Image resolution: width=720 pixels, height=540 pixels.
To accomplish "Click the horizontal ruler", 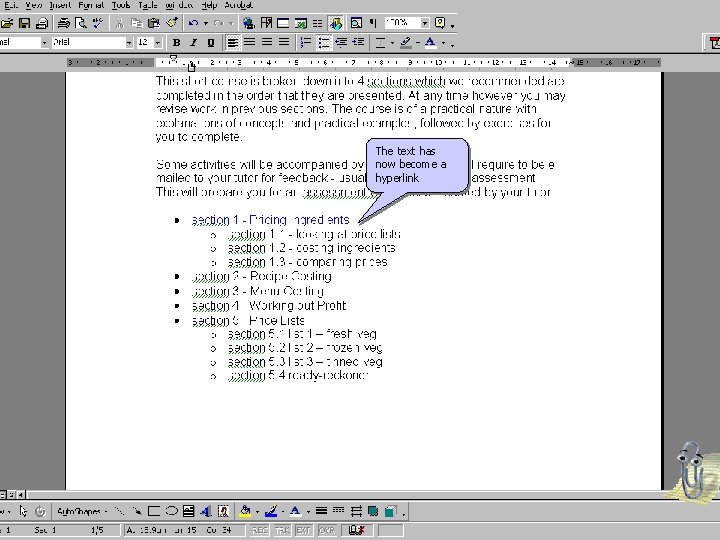I will point(363,62).
